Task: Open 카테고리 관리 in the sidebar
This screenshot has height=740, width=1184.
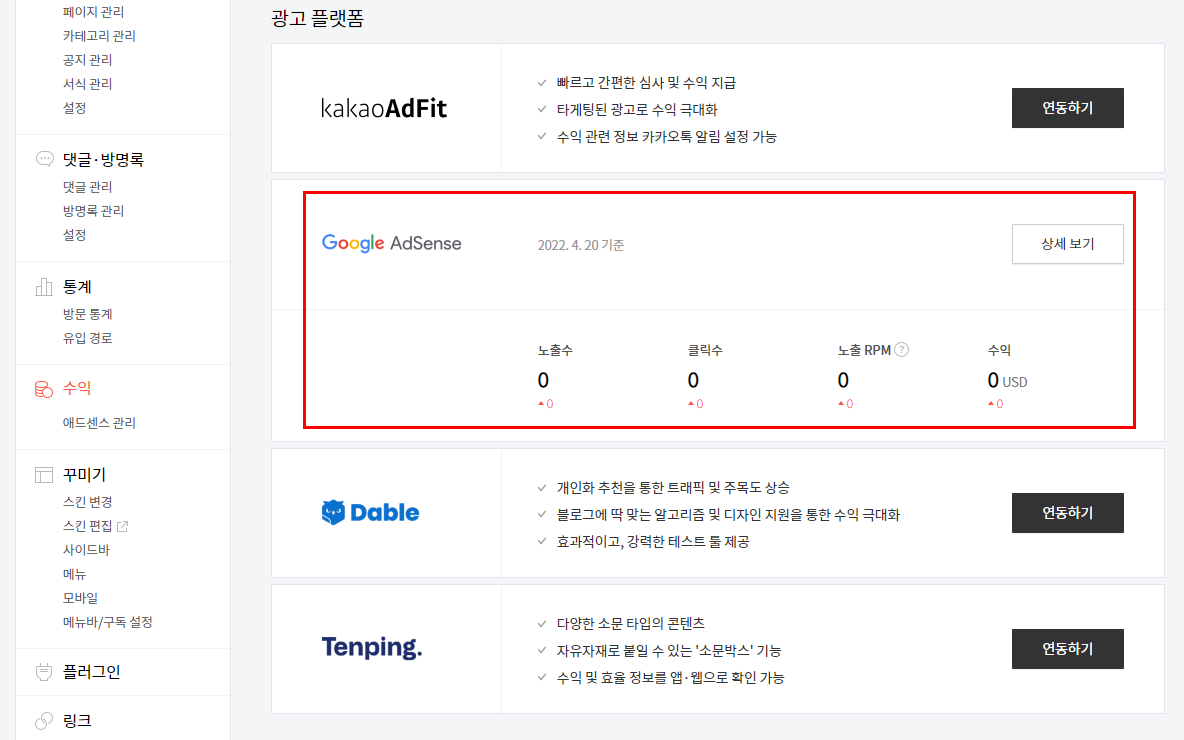Action: point(99,35)
